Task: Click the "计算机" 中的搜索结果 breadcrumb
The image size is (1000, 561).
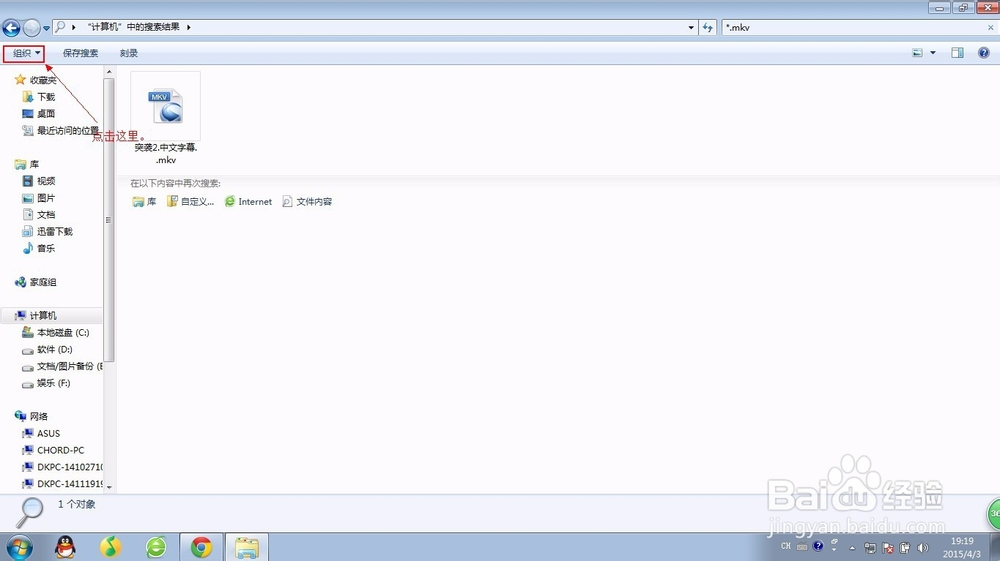Action: pos(134,27)
